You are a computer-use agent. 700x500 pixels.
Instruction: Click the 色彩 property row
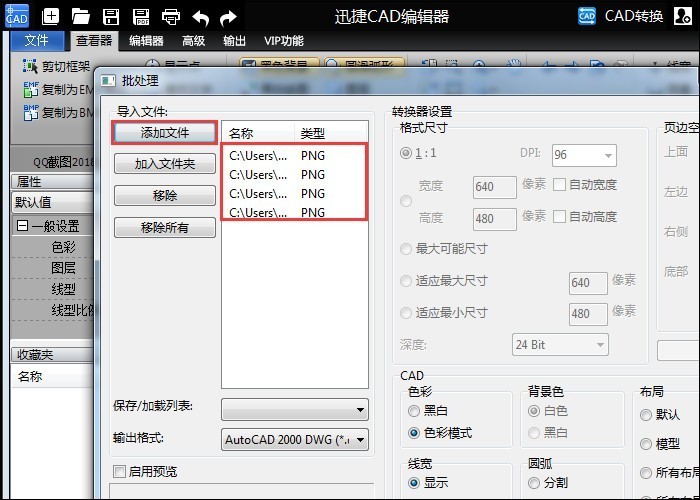53,247
